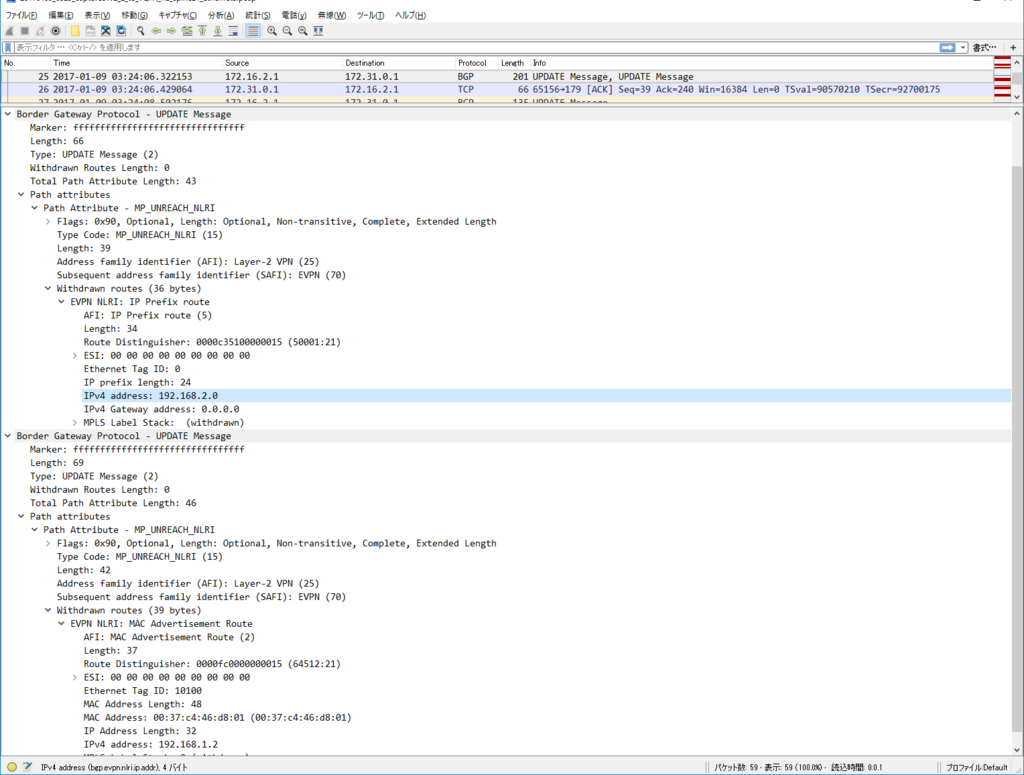1024x775 pixels.
Task: Toggle auto-scroll during live capture
Action: [x=233, y=31]
